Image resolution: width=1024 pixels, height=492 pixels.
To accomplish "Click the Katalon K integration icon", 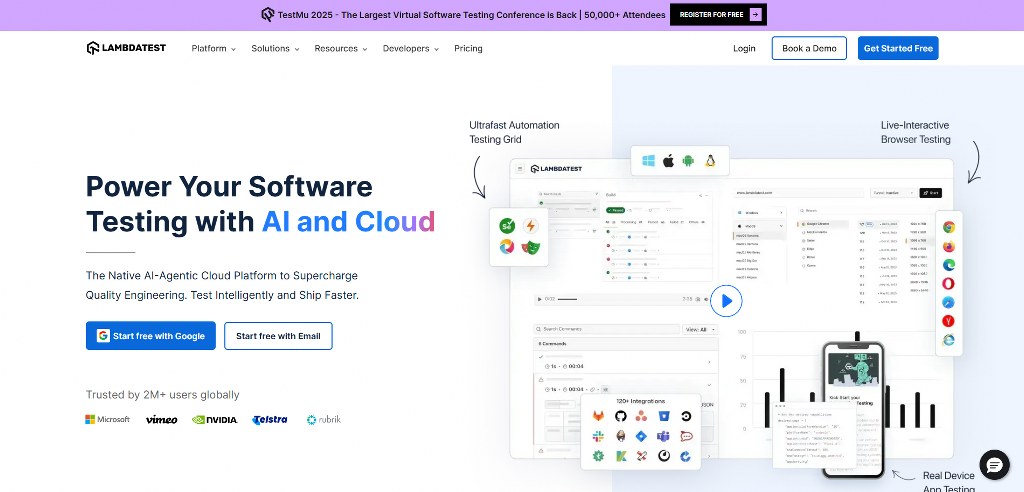I will coord(620,456).
